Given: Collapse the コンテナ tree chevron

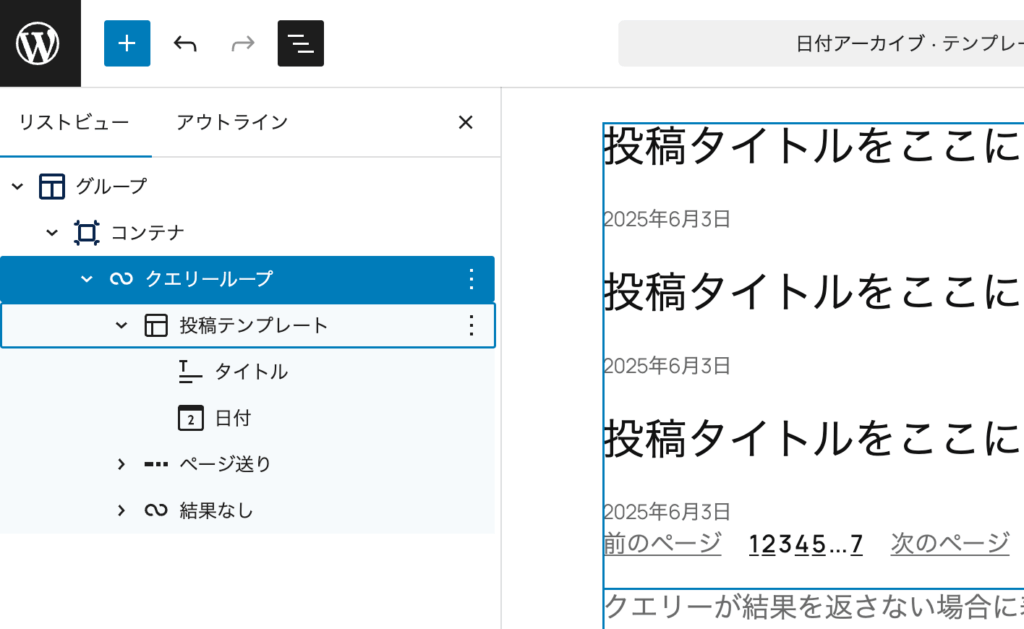Looking at the screenshot, I should pos(52,233).
